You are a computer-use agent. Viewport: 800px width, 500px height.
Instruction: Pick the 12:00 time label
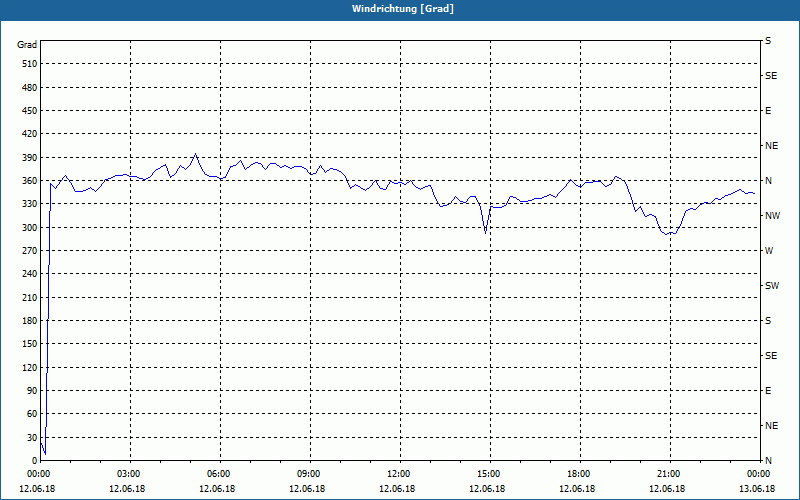pos(397,474)
